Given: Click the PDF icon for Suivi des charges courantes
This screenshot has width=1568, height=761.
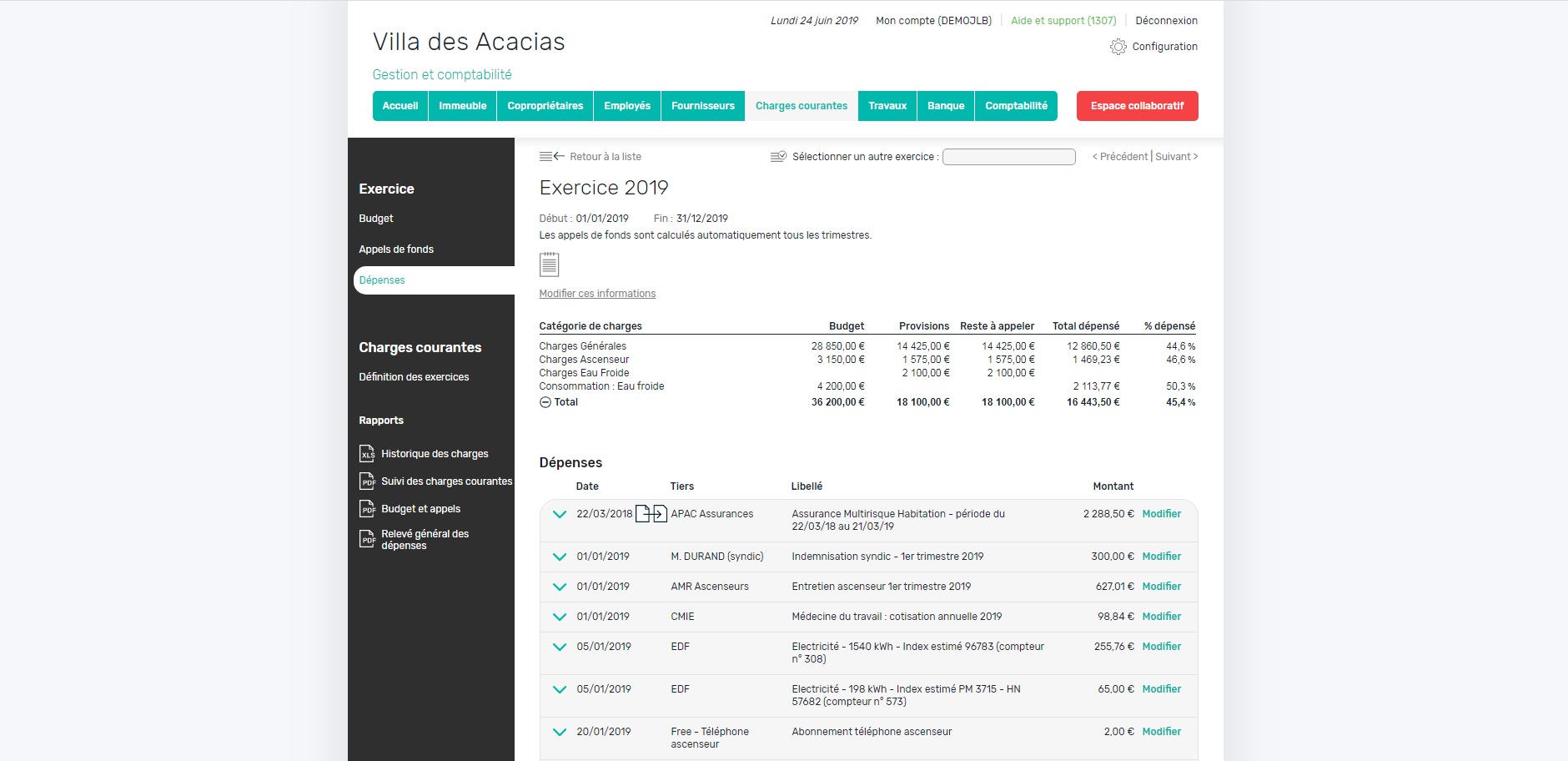Looking at the screenshot, I should [x=367, y=481].
